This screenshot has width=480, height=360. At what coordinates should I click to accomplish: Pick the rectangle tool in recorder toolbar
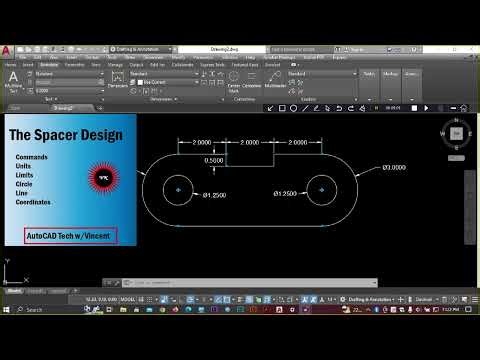(x=282, y=108)
